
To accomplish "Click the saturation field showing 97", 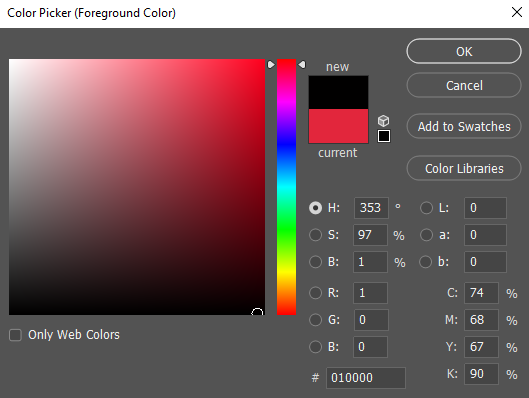I will pos(370,235).
